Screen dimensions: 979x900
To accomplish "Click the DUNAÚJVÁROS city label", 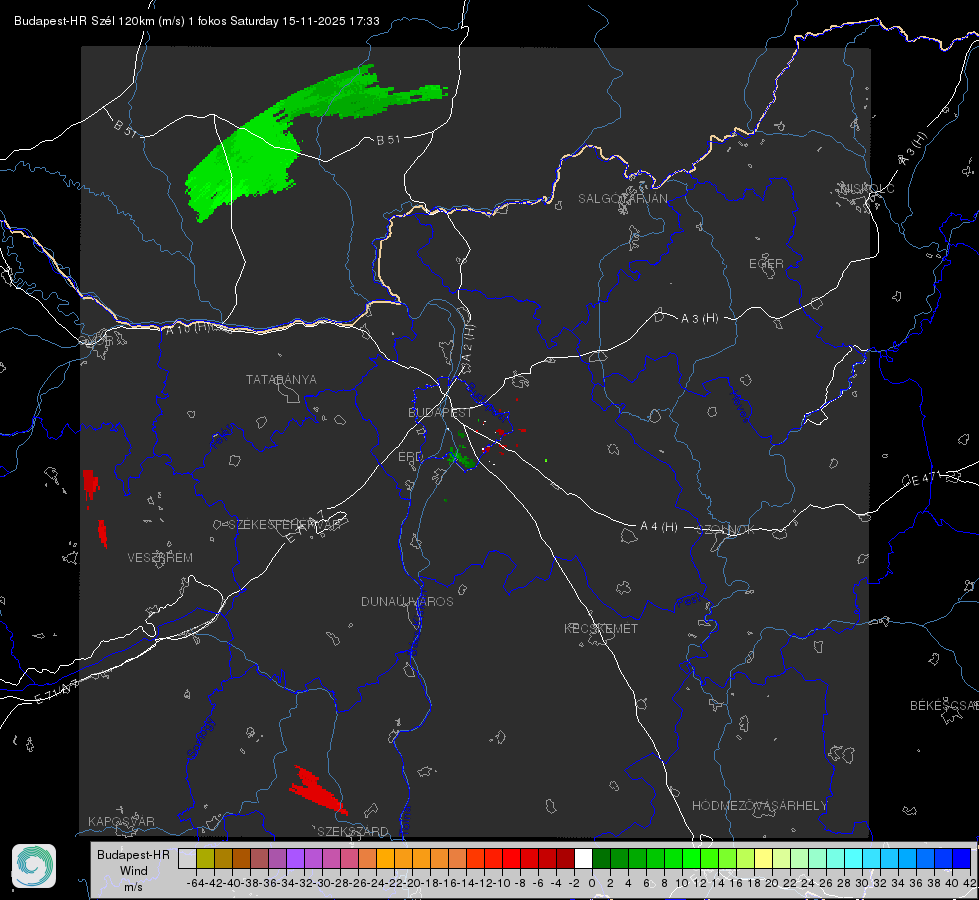I will tap(407, 601).
